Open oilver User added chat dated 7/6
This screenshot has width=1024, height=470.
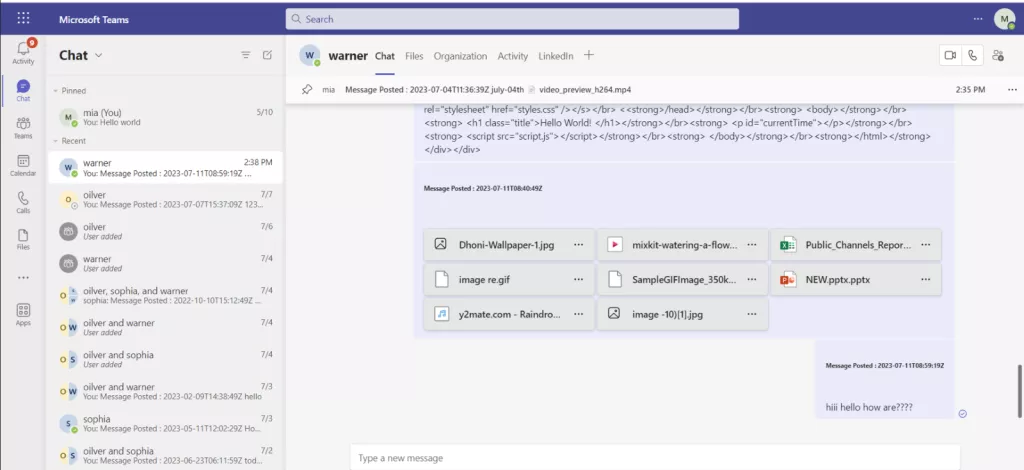[x=166, y=232]
